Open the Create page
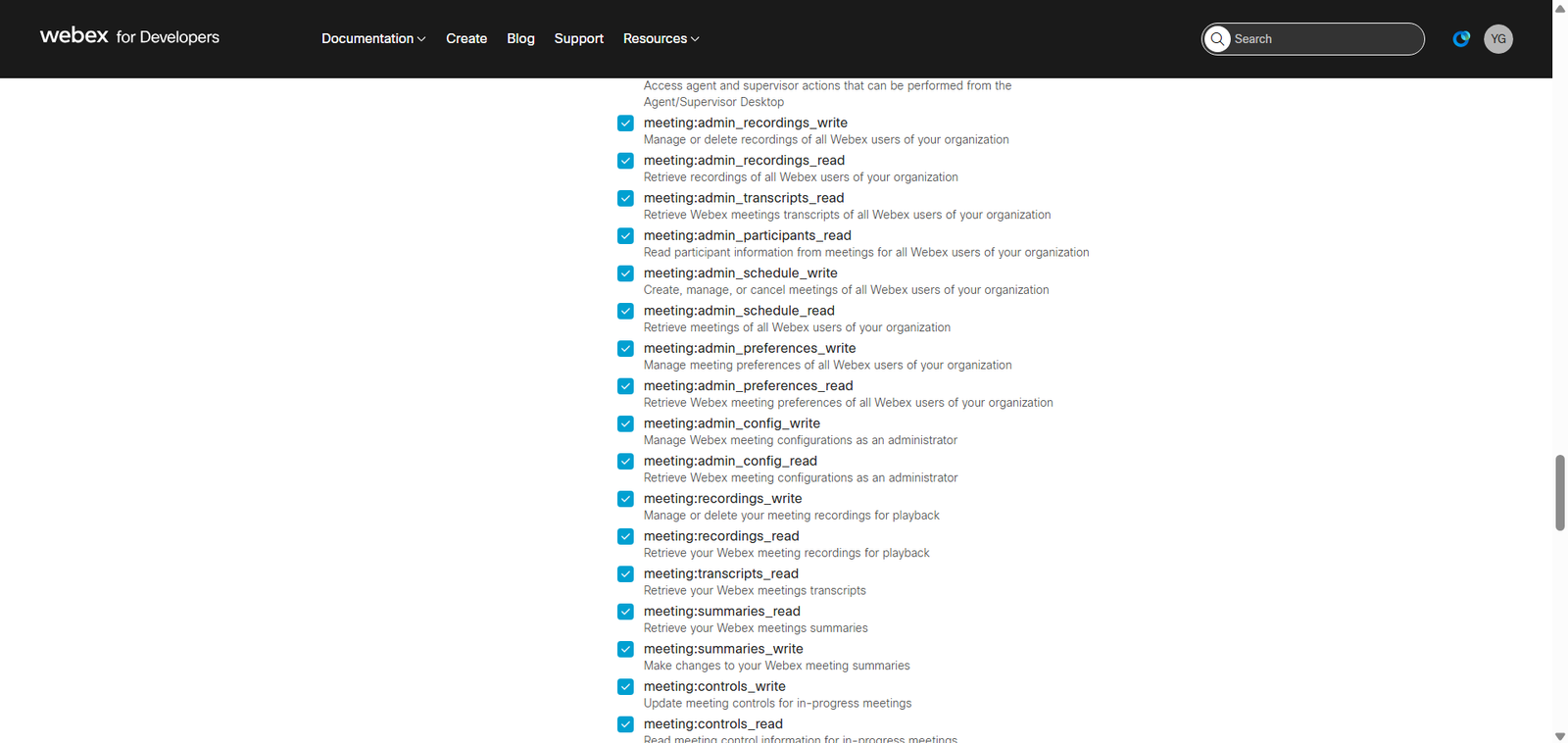 click(466, 39)
